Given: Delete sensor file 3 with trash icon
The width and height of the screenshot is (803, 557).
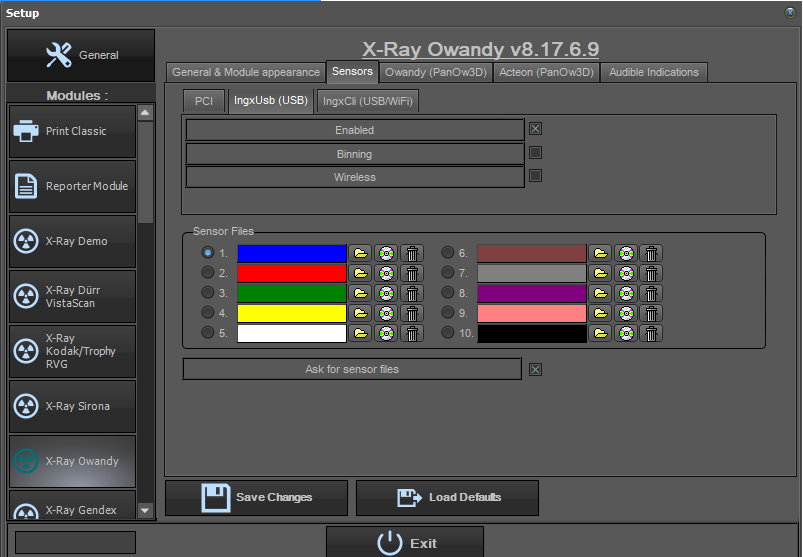Looking at the screenshot, I should point(412,293).
